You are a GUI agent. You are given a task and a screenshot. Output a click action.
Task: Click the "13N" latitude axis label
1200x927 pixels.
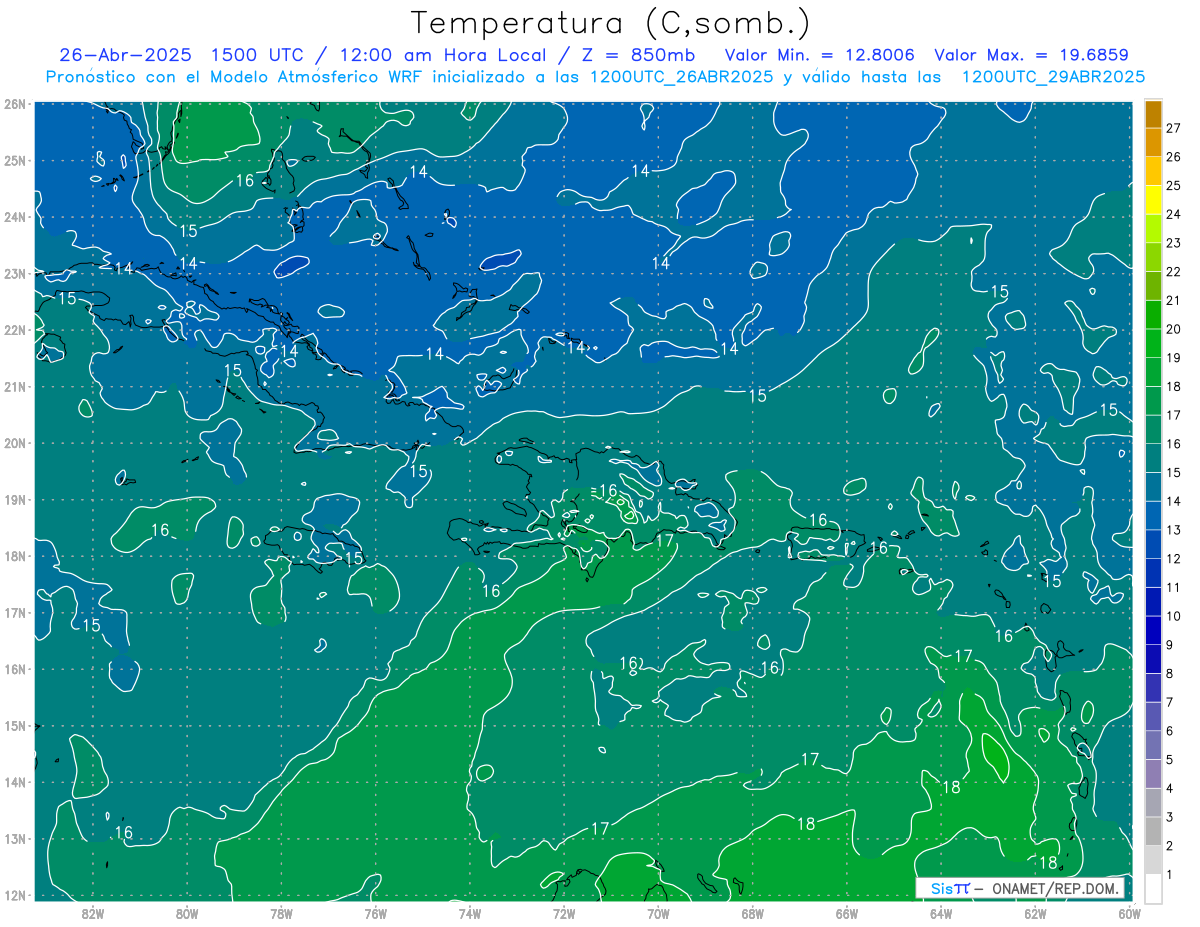14,838
